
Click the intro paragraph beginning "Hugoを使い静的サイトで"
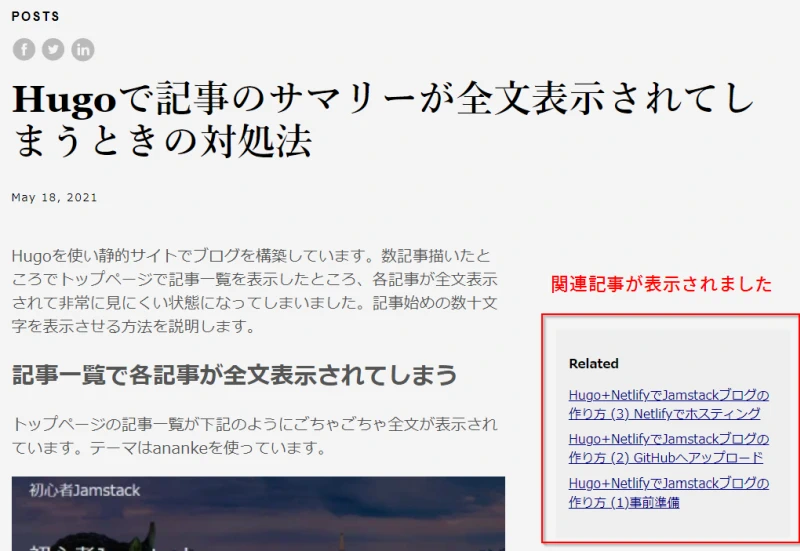tap(255, 290)
